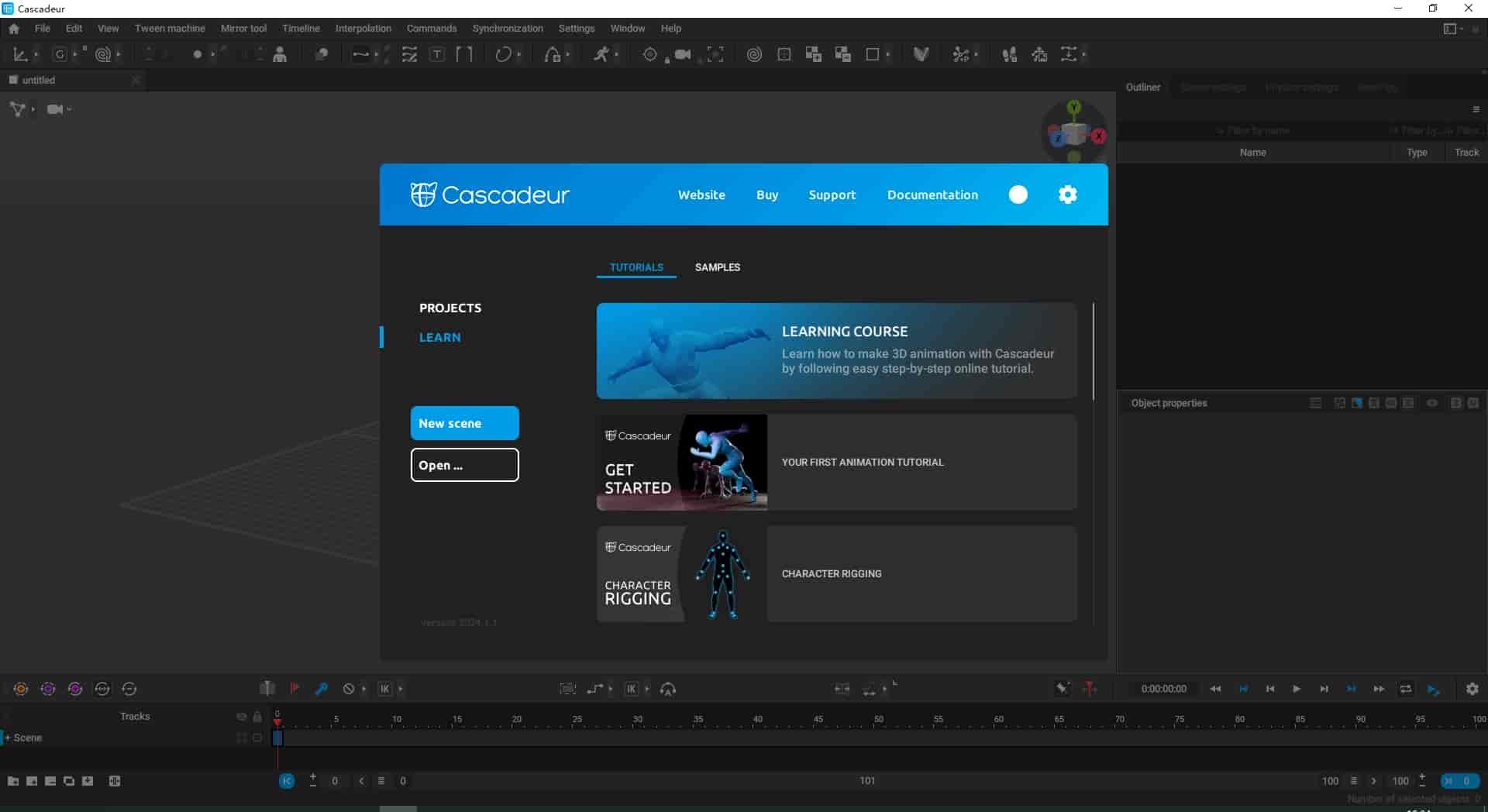Viewport: 1488px width, 812px height.
Task: Open the Documentation link in header
Action: 932,194
